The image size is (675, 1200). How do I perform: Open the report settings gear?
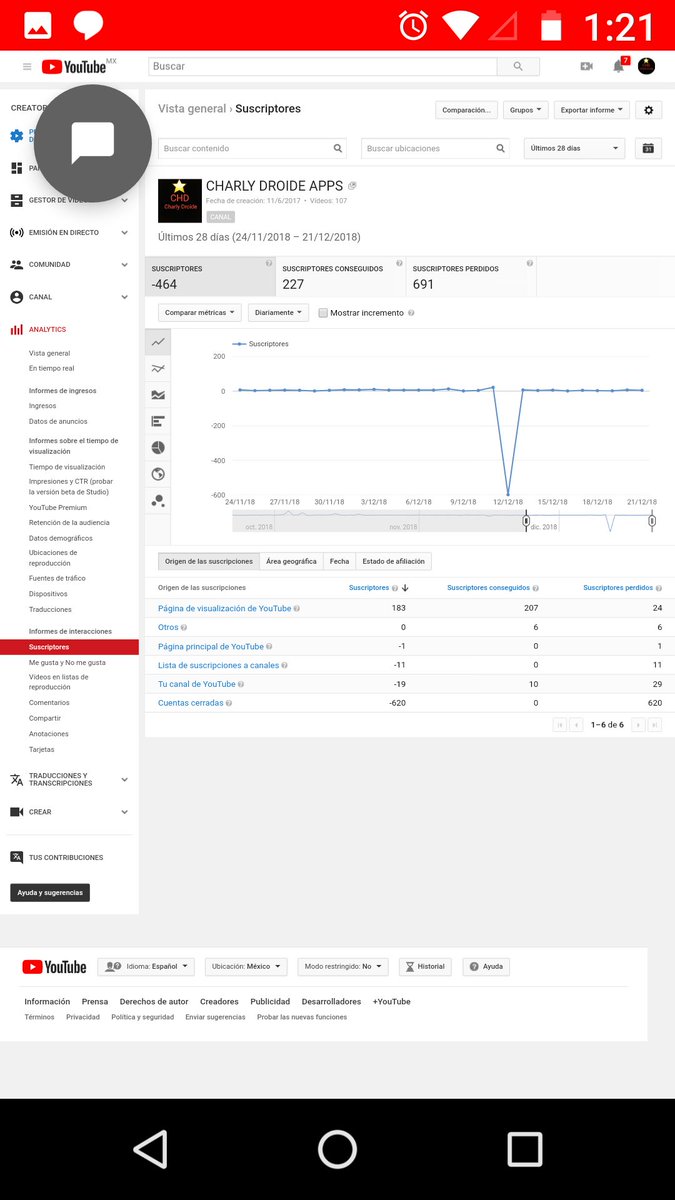[x=648, y=110]
